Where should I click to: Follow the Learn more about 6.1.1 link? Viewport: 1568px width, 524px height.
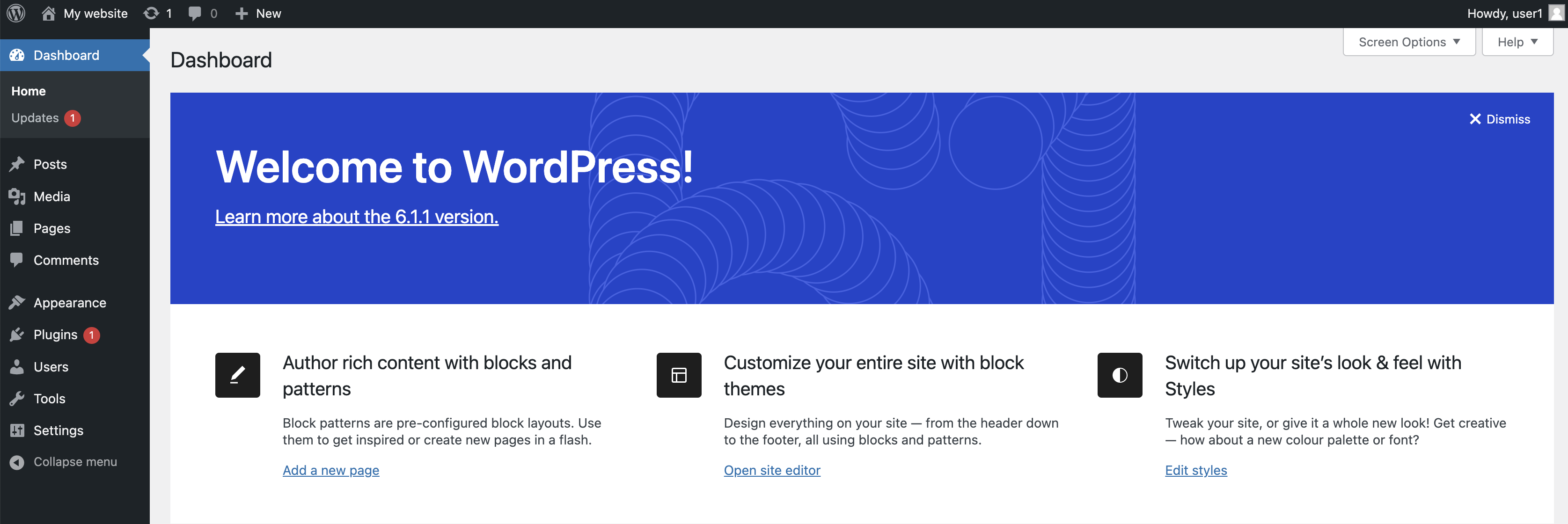tap(357, 217)
